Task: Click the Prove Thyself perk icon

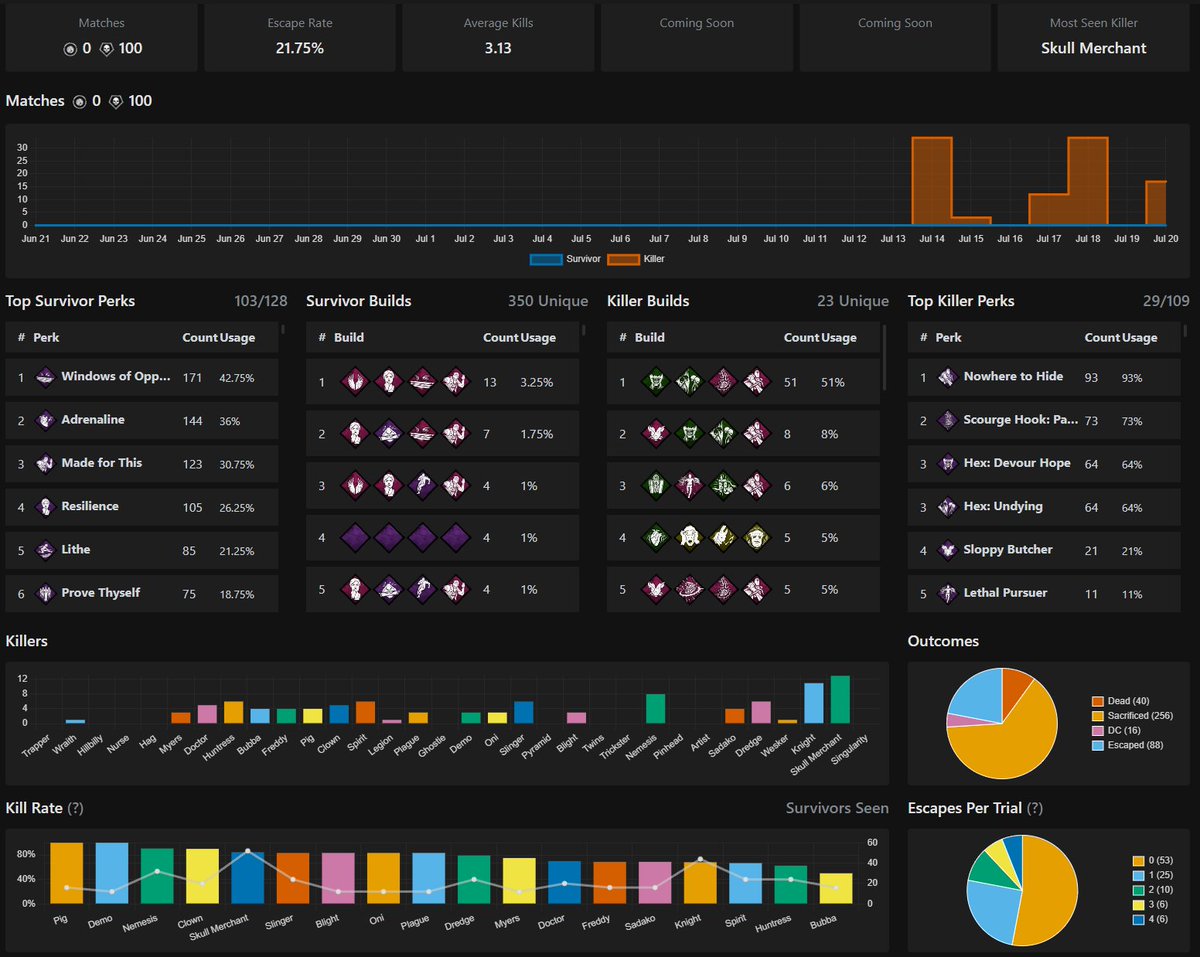Action: click(x=45, y=593)
